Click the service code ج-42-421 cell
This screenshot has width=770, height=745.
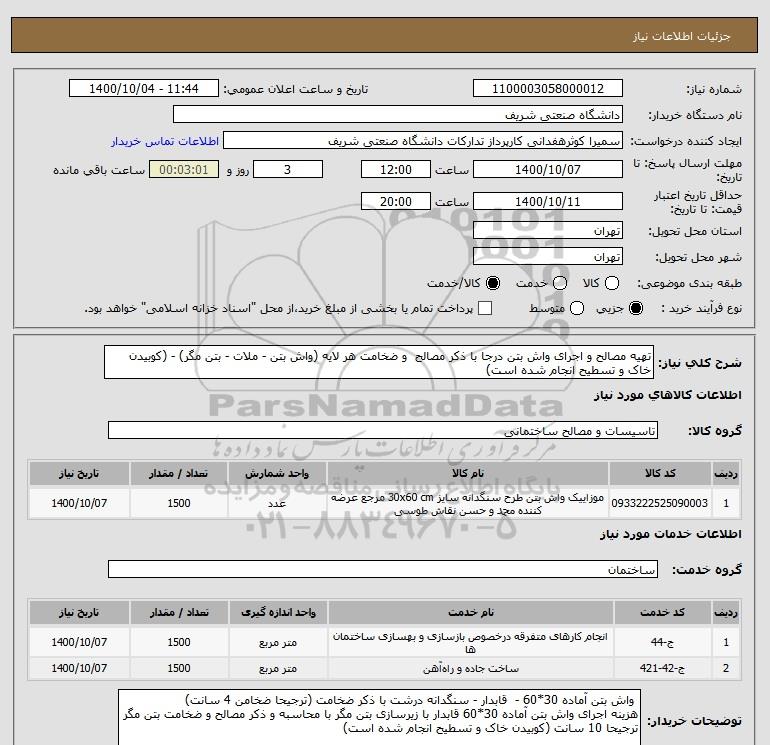point(662,668)
